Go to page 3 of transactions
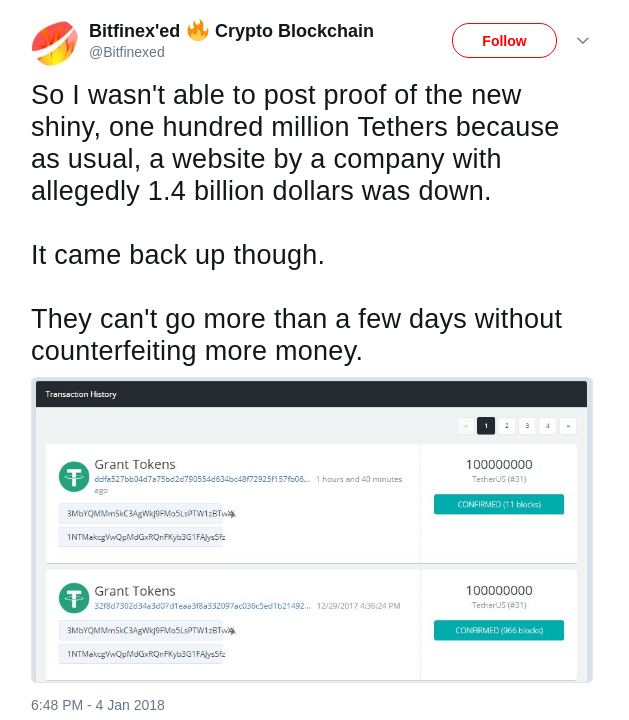The height and width of the screenshot is (720, 629). coord(527,426)
